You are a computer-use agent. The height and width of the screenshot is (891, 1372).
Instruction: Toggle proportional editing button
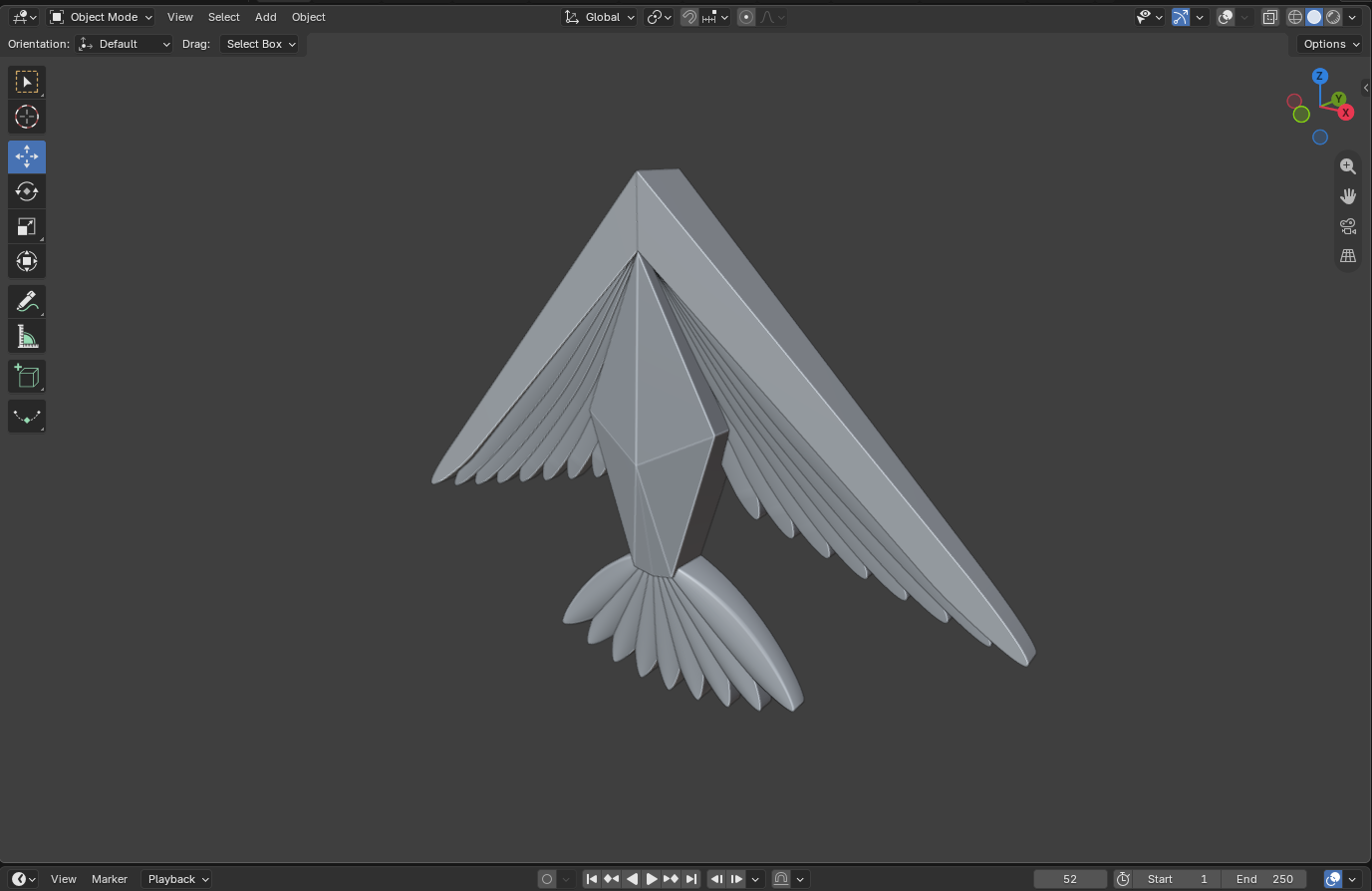746,17
